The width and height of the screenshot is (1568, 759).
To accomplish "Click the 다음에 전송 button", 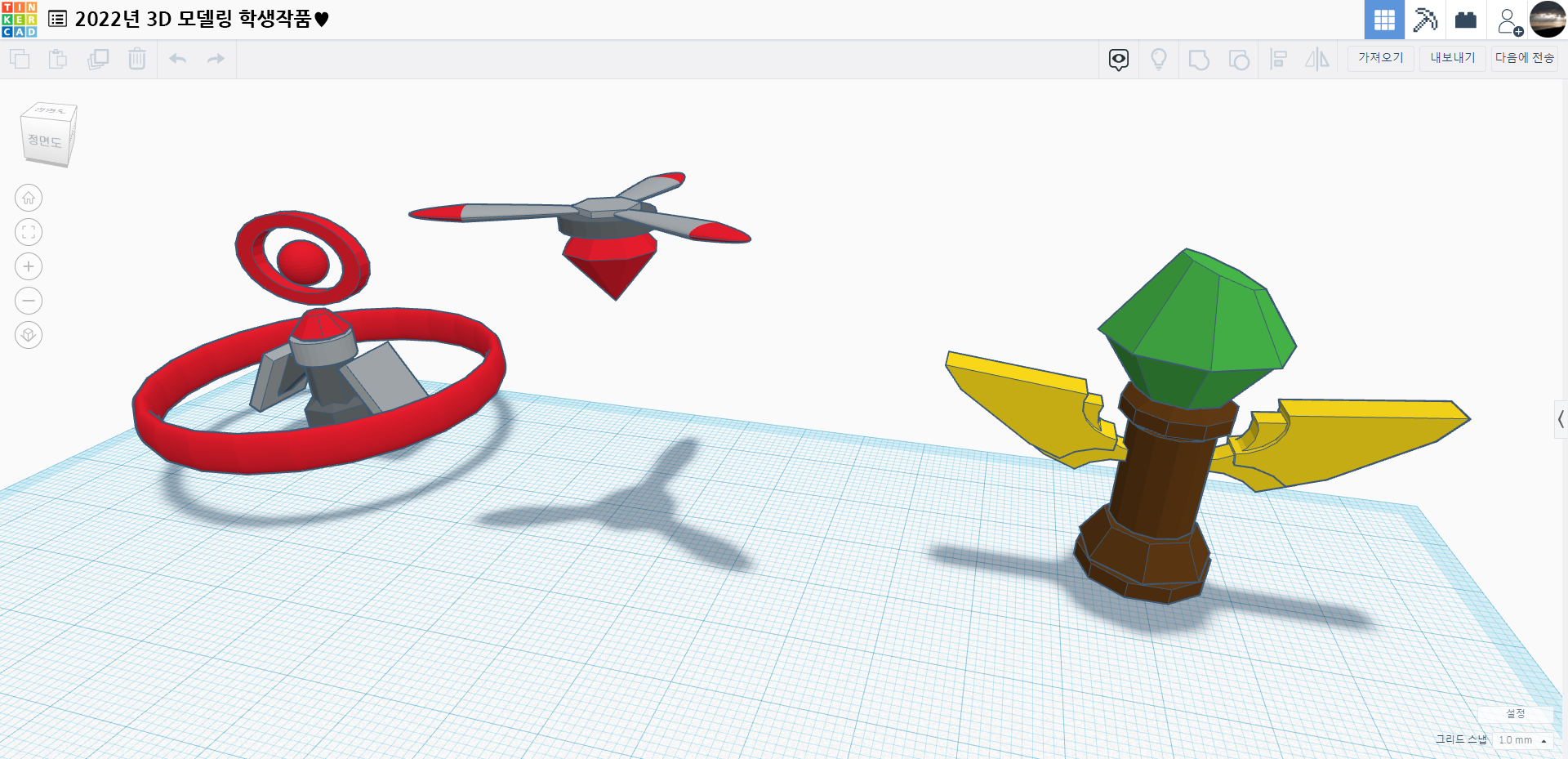I will point(1525,58).
